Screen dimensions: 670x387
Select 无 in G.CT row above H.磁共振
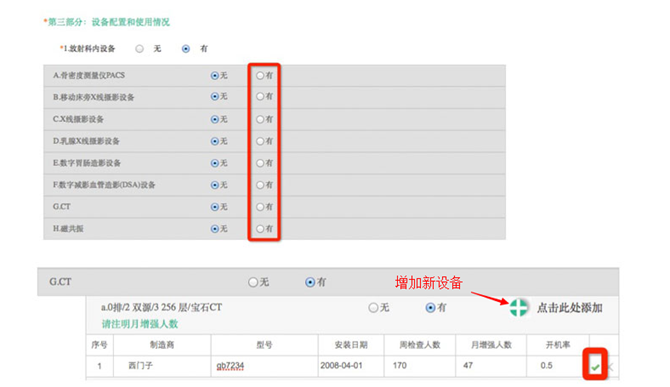click(x=215, y=207)
